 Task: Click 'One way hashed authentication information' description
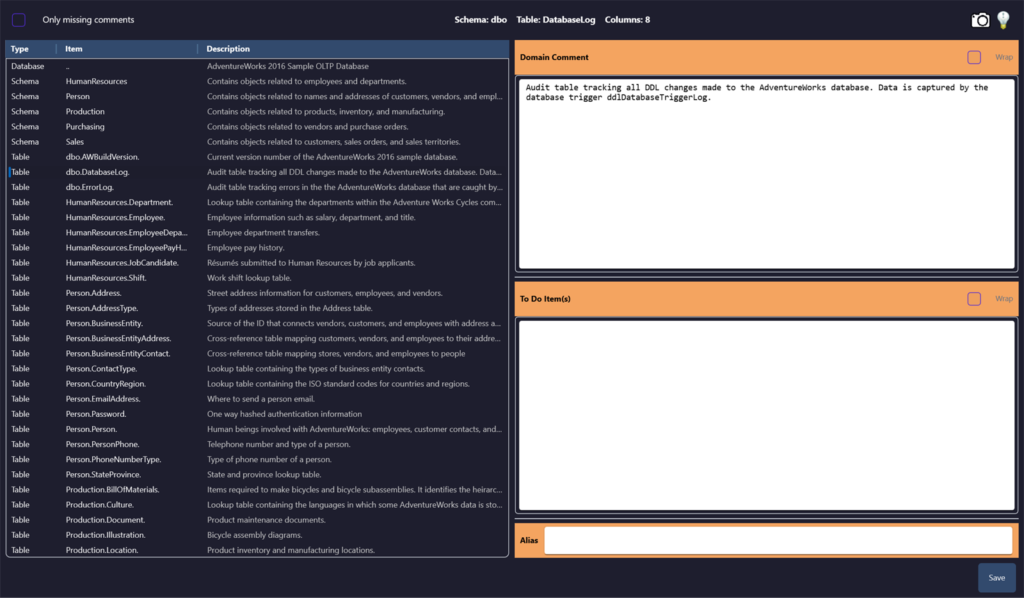(284, 414)
